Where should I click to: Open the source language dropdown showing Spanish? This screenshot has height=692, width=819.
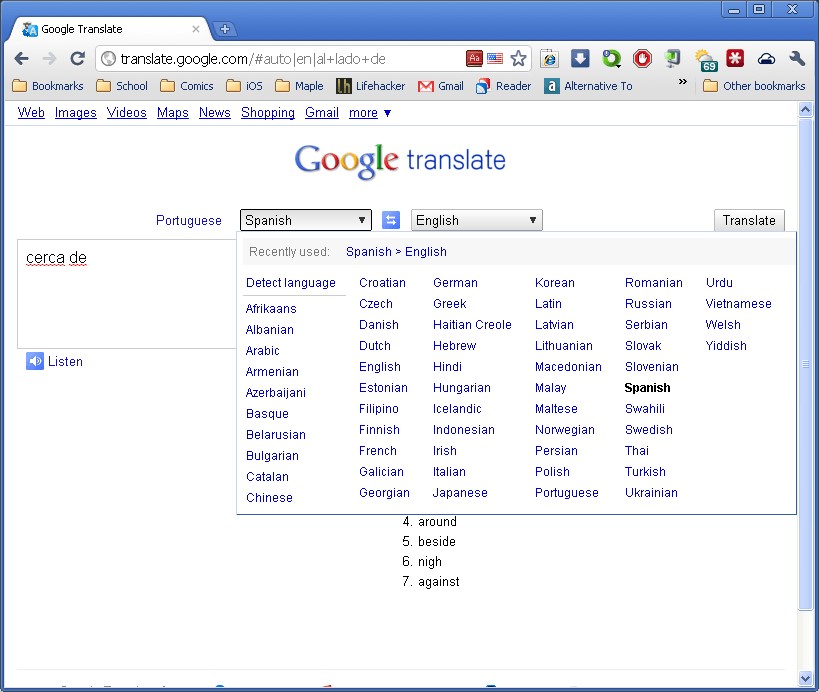point(305,219)
